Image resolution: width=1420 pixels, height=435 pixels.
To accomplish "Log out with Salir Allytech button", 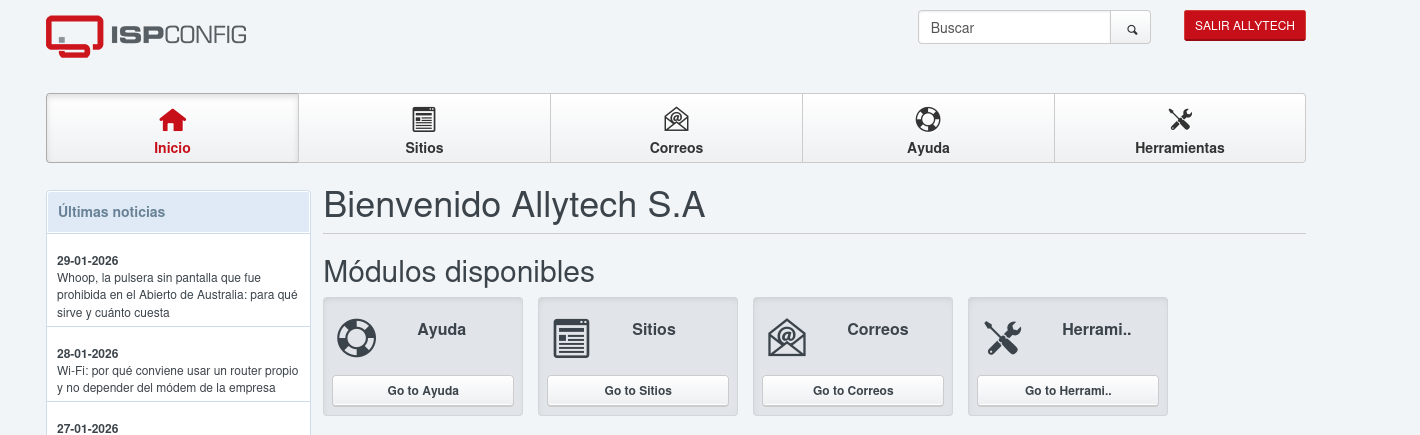I will (x=1244, y=26).
